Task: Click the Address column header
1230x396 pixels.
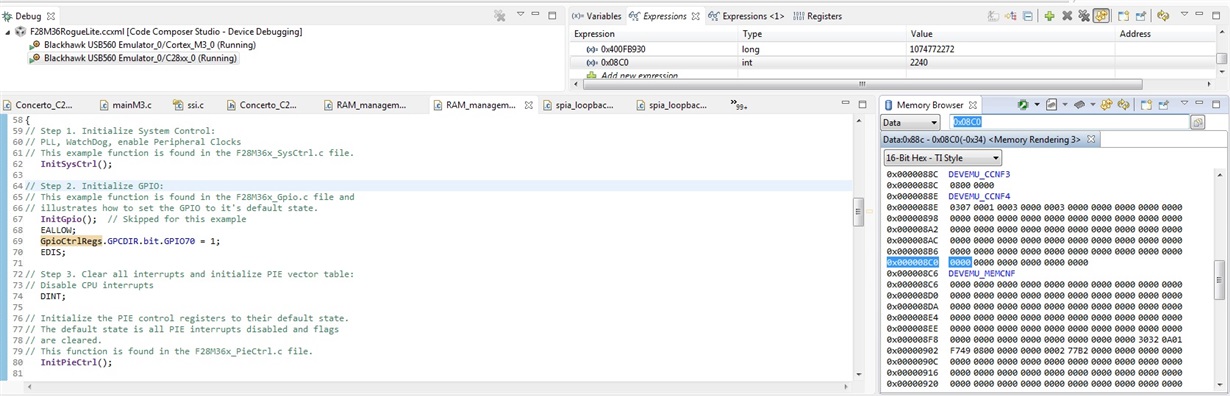Action: pyautogui.click(x=1165, y=34)
